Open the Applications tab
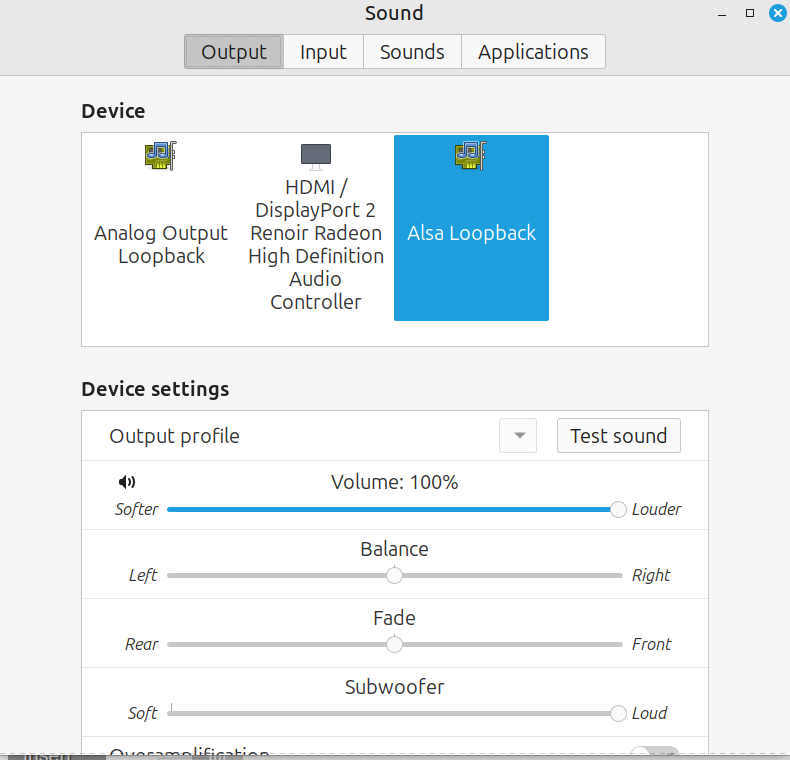 coord(533,52)
